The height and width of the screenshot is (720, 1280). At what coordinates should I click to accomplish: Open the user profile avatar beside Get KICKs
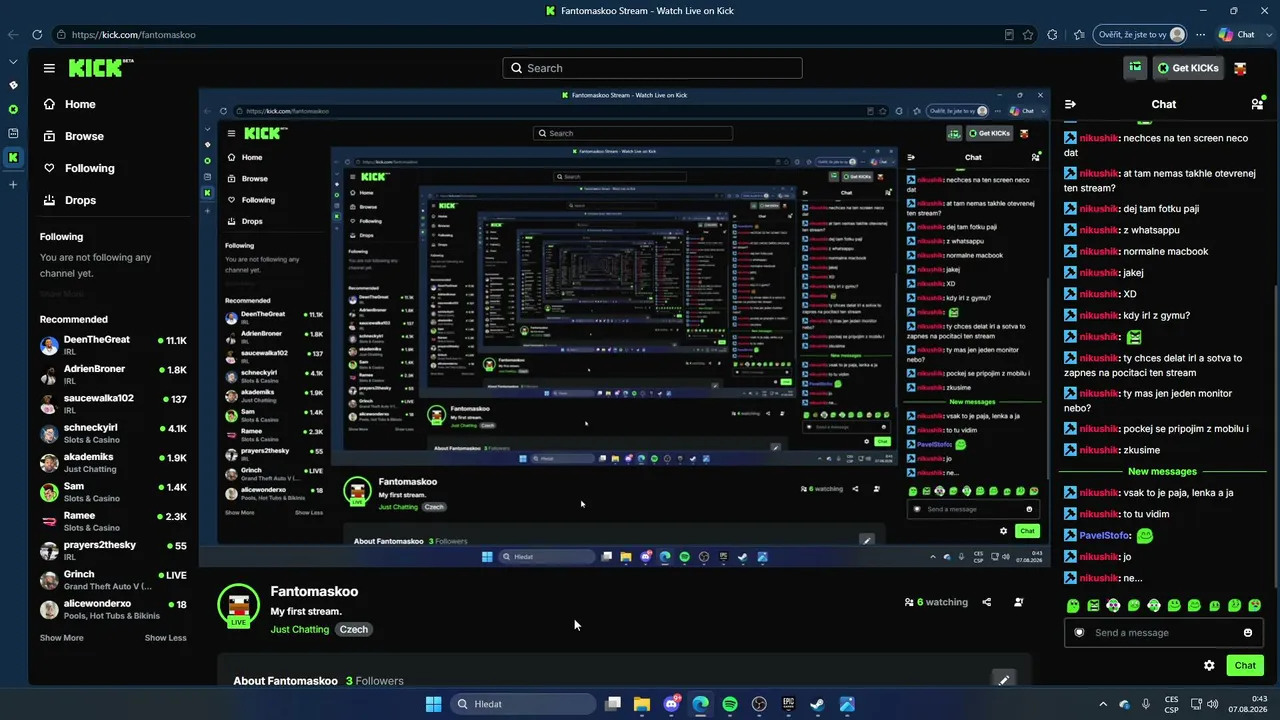(x=1240, y=68)
